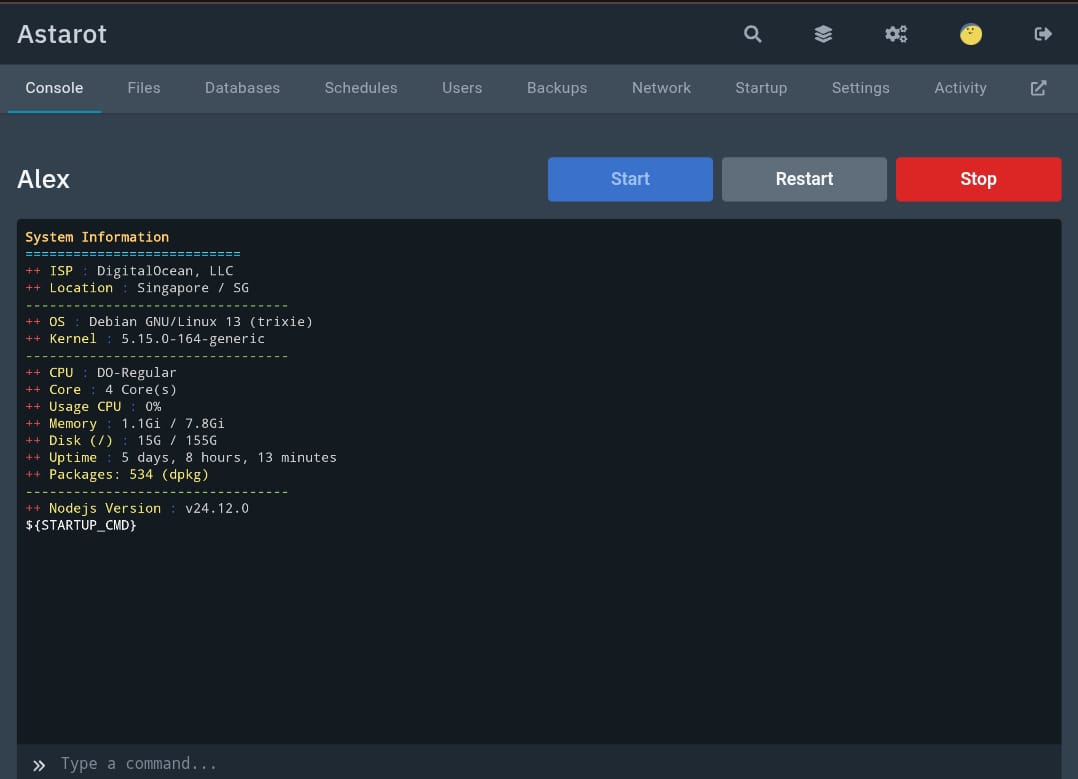Open the server Settings tab
The width and height of the screenshot is (1078, 779).
click(x=860, y=88)
